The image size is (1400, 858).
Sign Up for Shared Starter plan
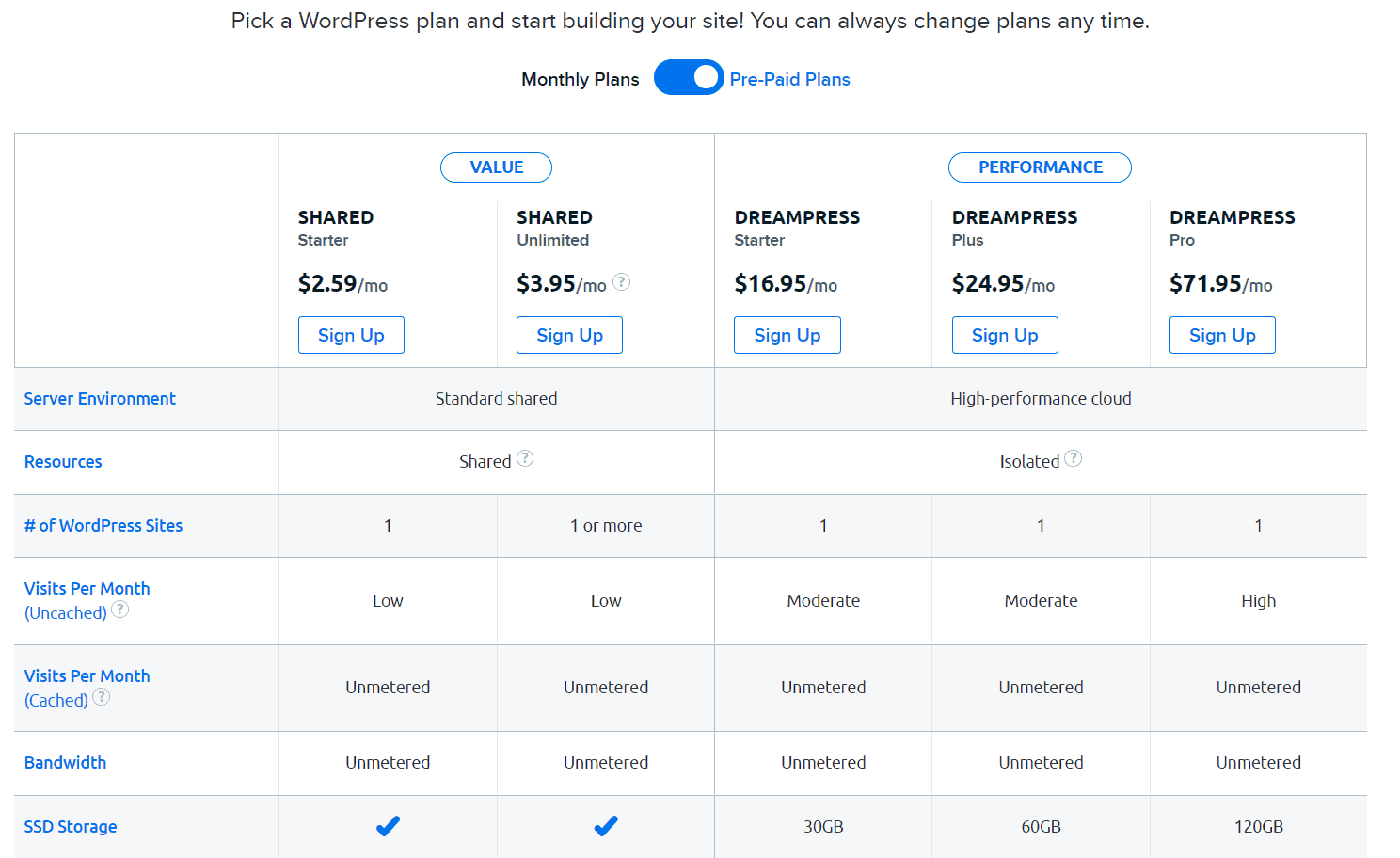pos(351,335)
